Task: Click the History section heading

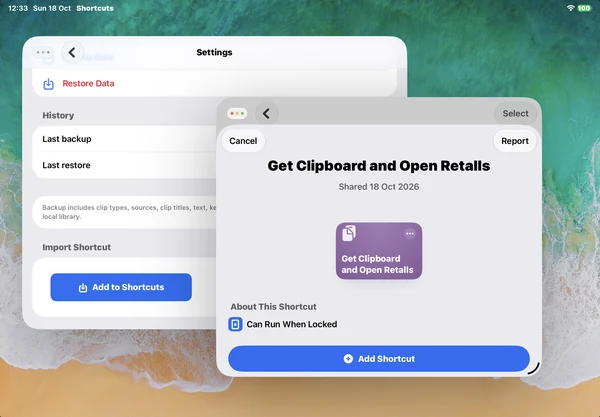Action: 58,116
